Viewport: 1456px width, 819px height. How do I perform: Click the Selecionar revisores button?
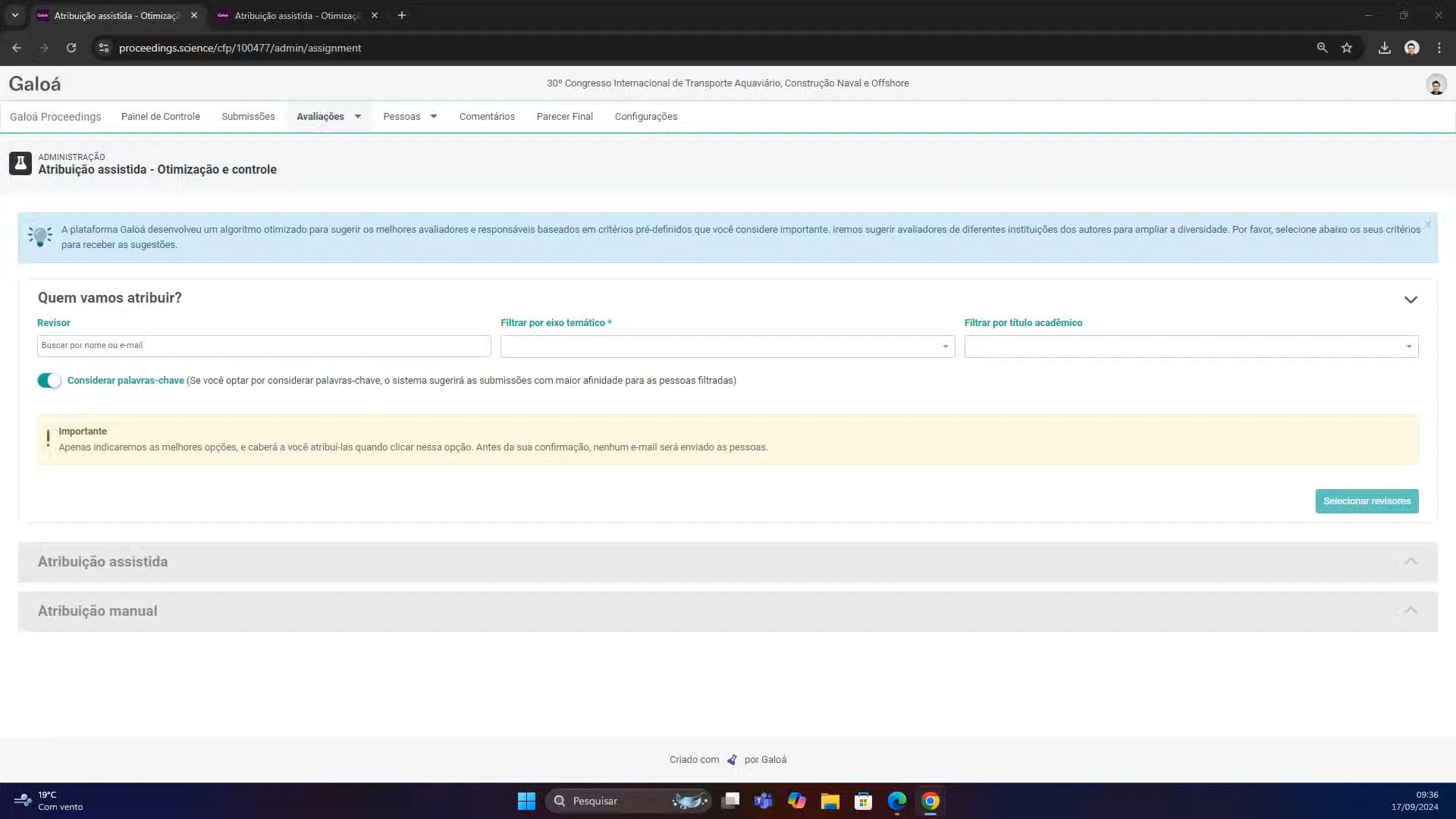(x=1367, y=501)
